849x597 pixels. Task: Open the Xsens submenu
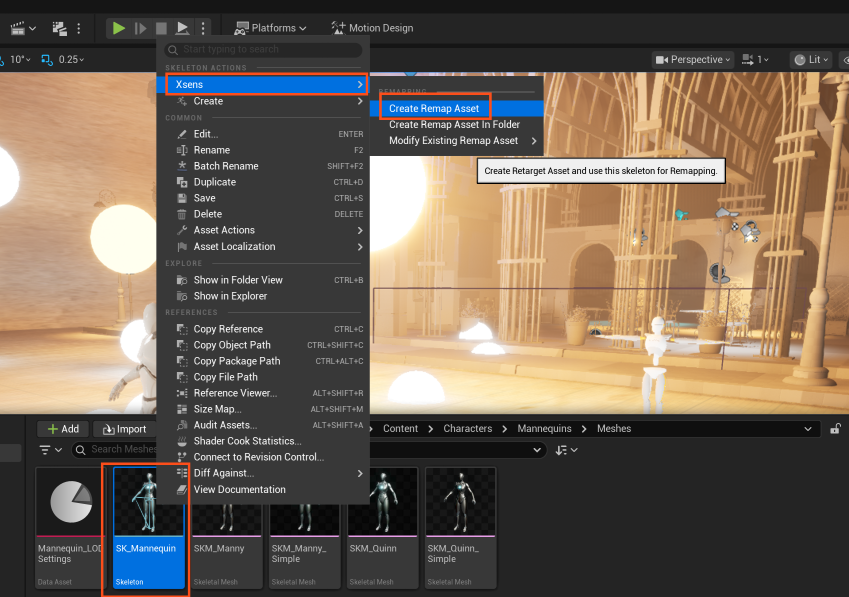click(263, 84)
